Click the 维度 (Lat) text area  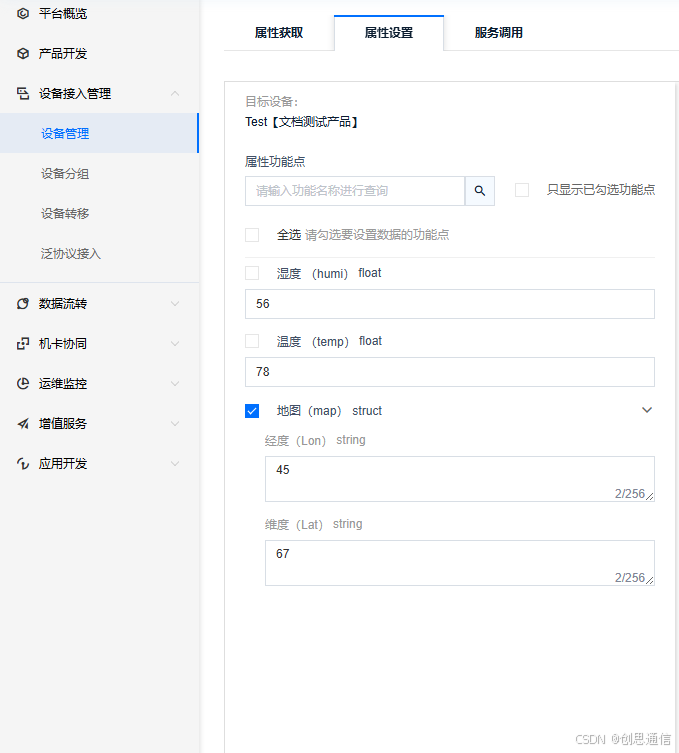[x=460, y=563]
